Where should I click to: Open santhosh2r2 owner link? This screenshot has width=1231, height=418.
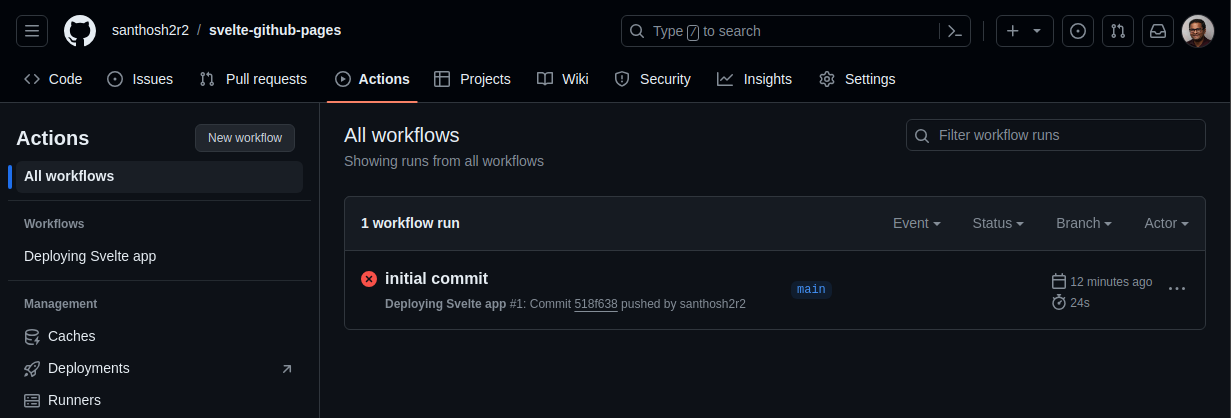(149, 30)
